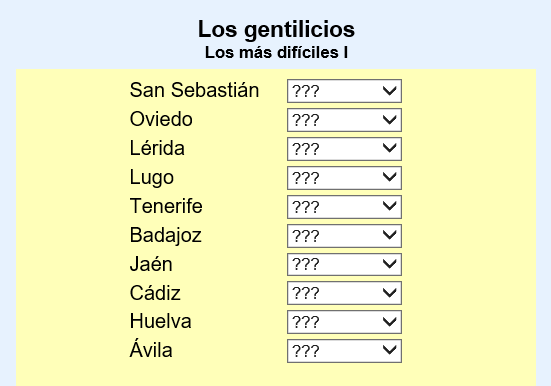551x386 pixels.
Task: Open the Ávila gentilicio dropdown
Action: tap(344, 351)
